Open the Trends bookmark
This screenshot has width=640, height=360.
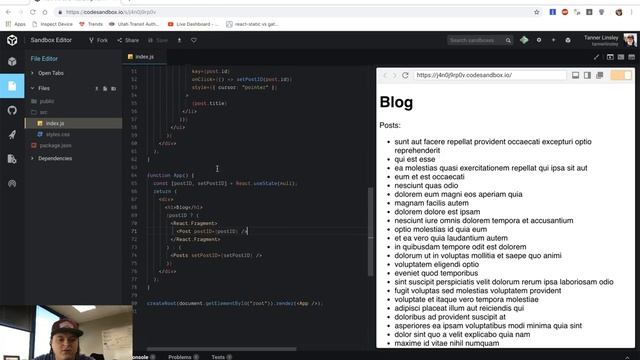click(91, 24)
